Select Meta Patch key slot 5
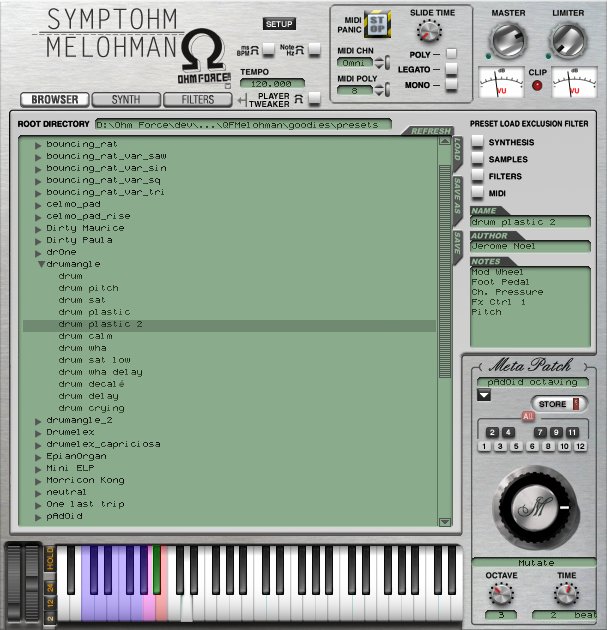This screenshot has height=630, width=607. 516,446
